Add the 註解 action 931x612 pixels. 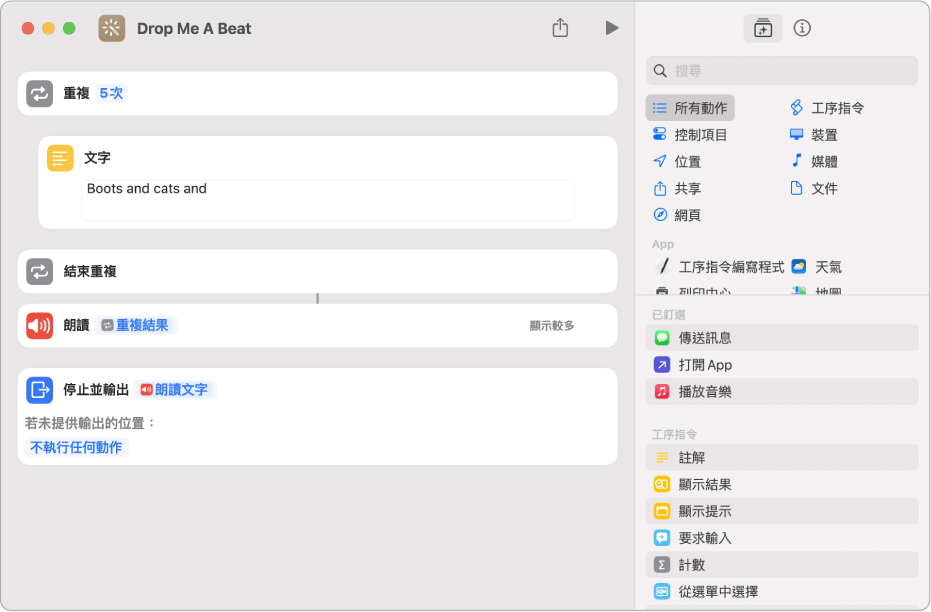pos(782,458)
